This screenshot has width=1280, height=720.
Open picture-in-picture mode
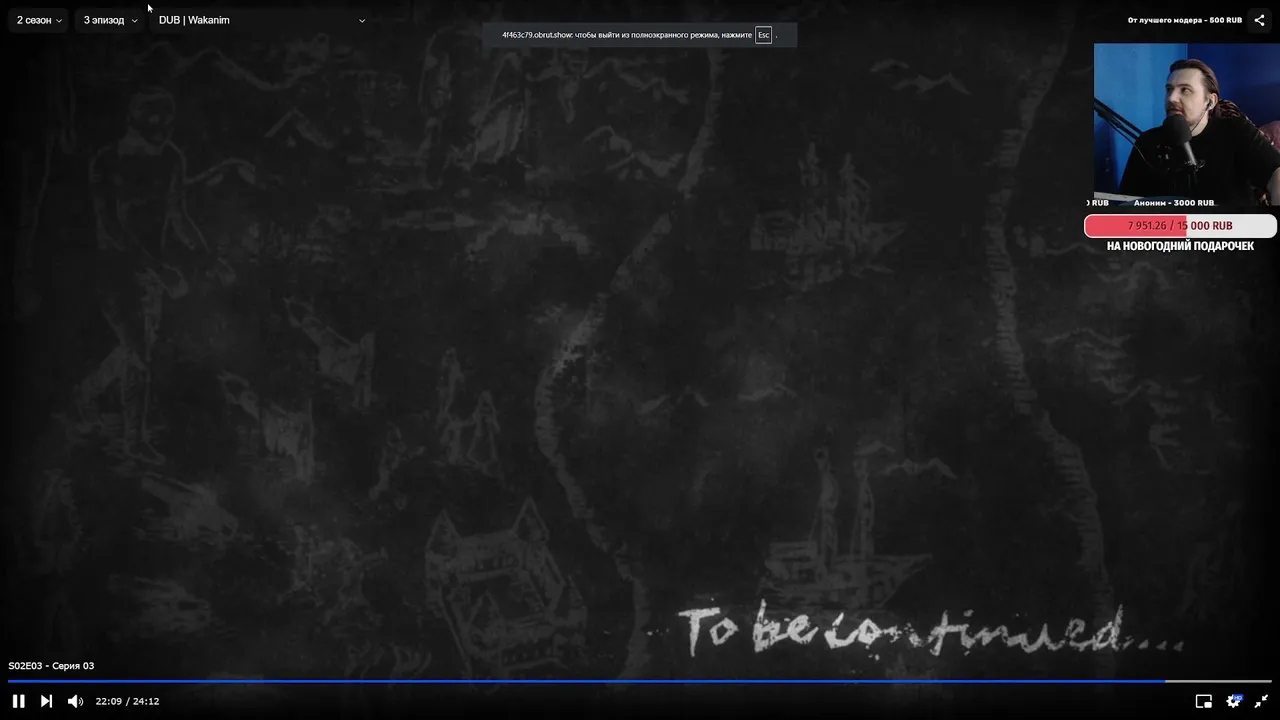pyautogui.click(x=1204, y=701)
